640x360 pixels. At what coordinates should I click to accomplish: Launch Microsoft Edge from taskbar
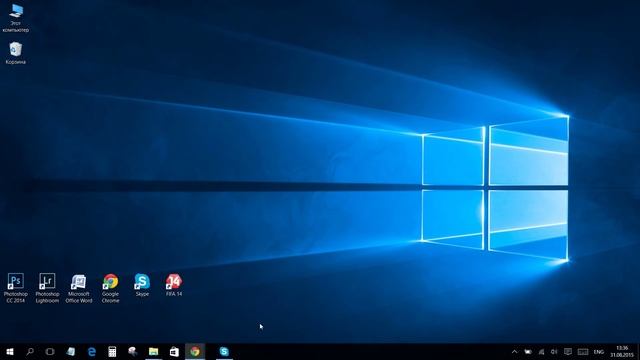(92, 351)
